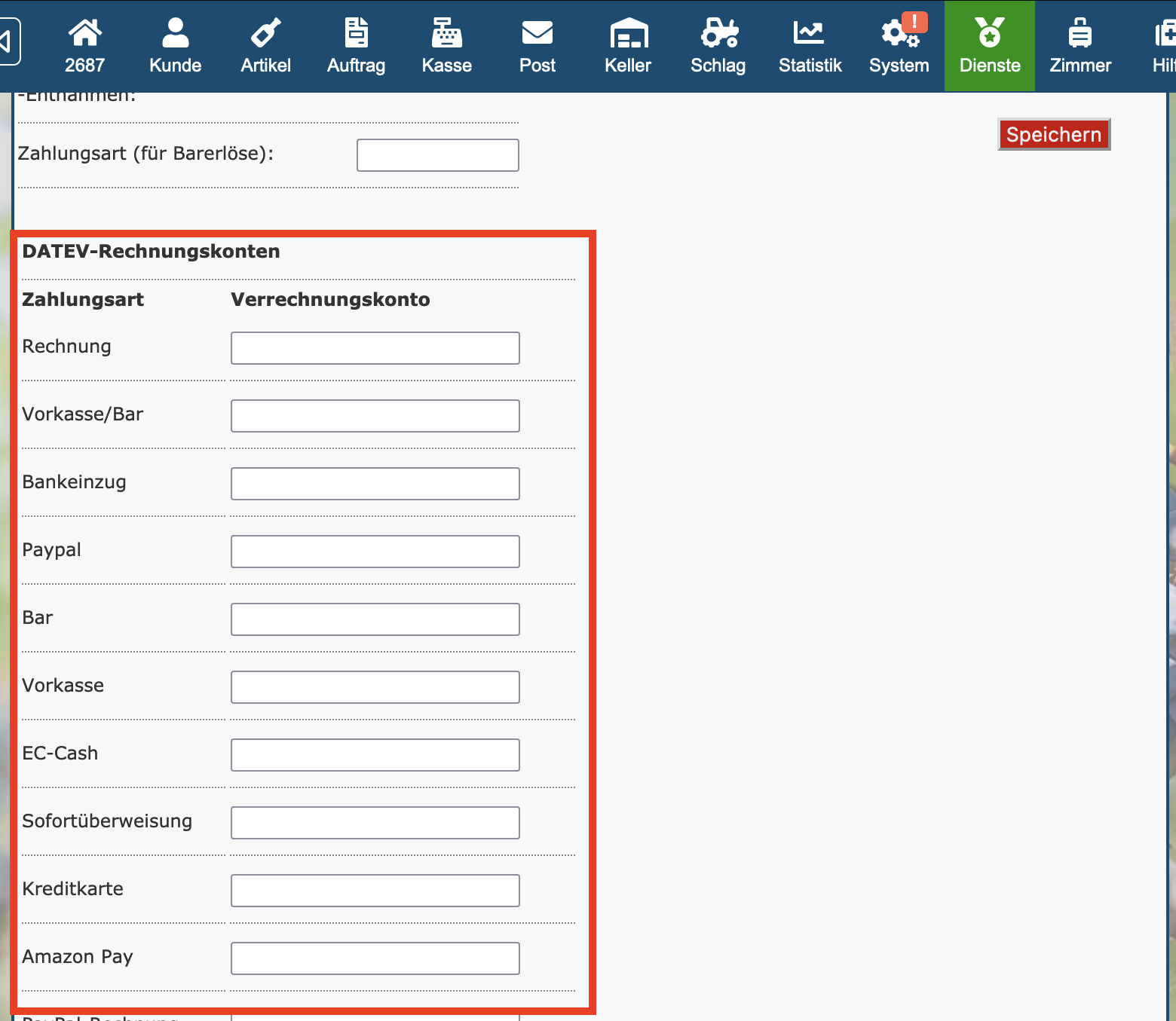Open the Post envelope icon
Screen dimensions: 1176x1021
coord(537,46)
